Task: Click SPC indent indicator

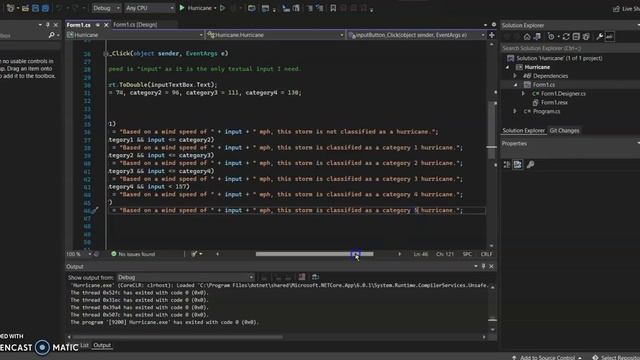Action: (x=467, y=254)
